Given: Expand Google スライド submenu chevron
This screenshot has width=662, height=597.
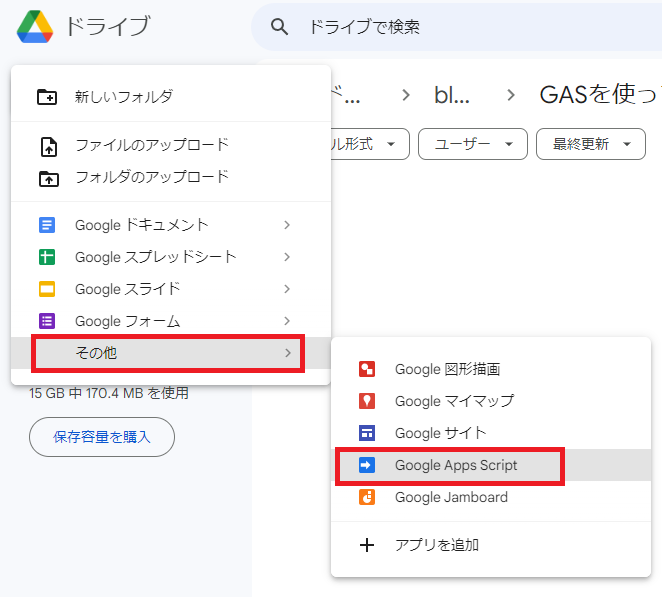Looking at the screenshot, I should (x=287, y=289).
